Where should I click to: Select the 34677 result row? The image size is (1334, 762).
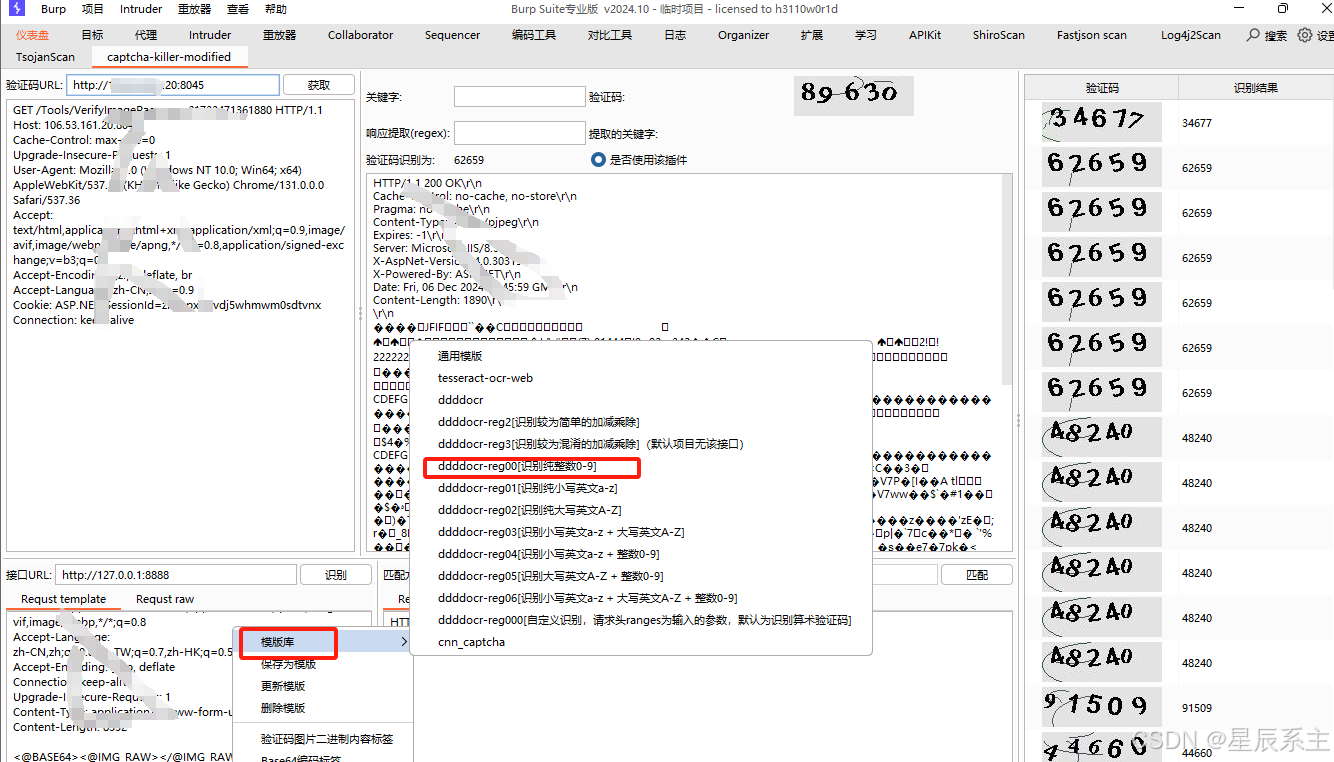coord(1178,123)
